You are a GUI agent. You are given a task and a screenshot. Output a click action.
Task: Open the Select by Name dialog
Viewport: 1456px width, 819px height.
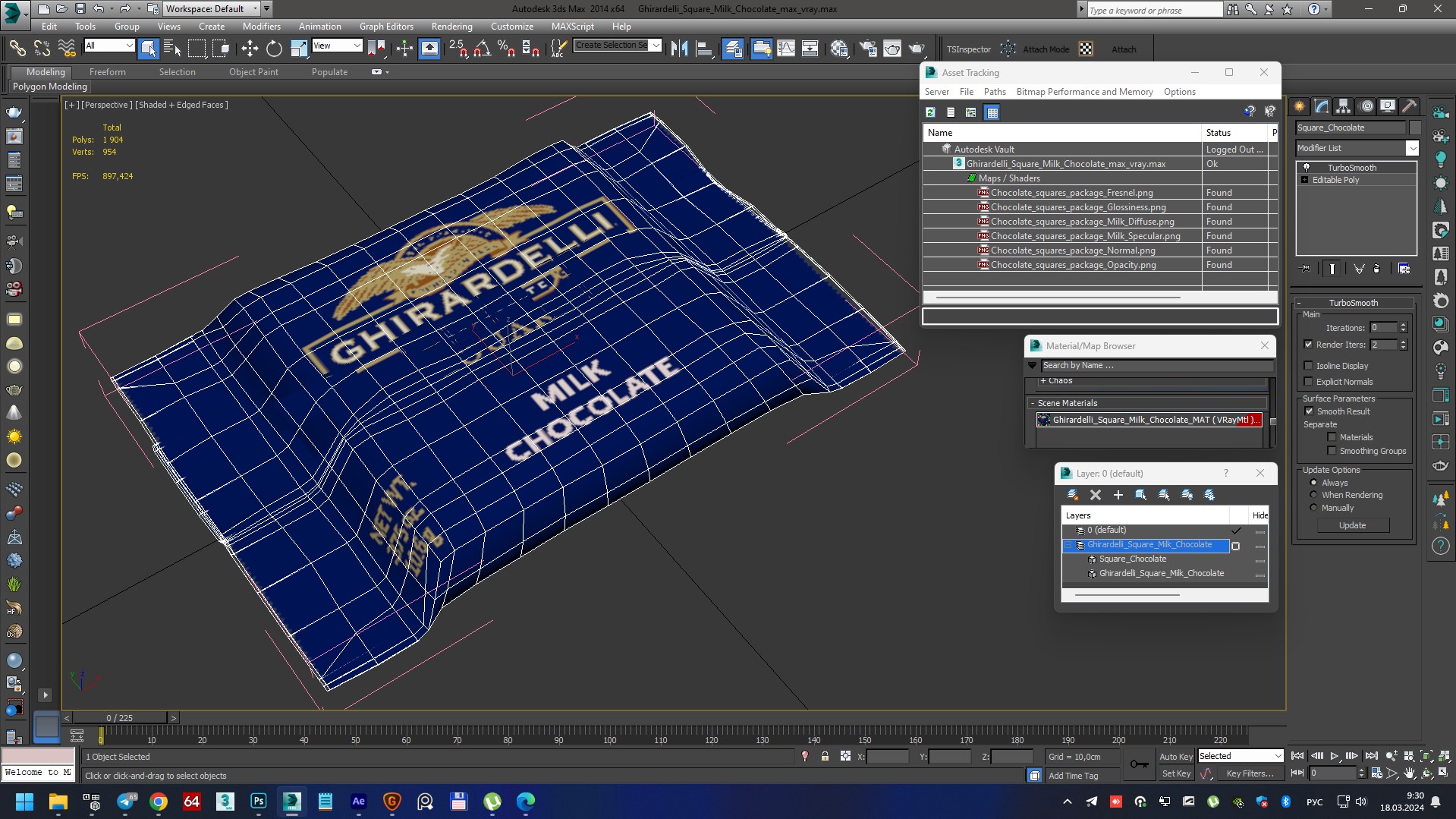[172, 49]
